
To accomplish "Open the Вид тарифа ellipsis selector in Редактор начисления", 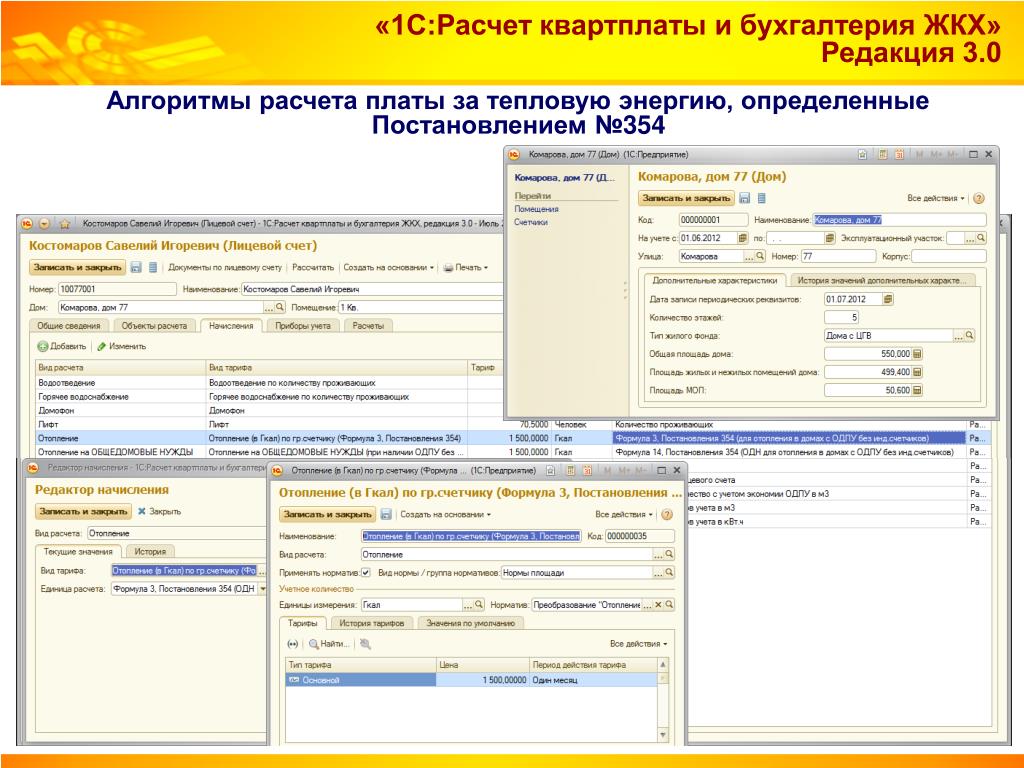I will click(x=262, y=571).
